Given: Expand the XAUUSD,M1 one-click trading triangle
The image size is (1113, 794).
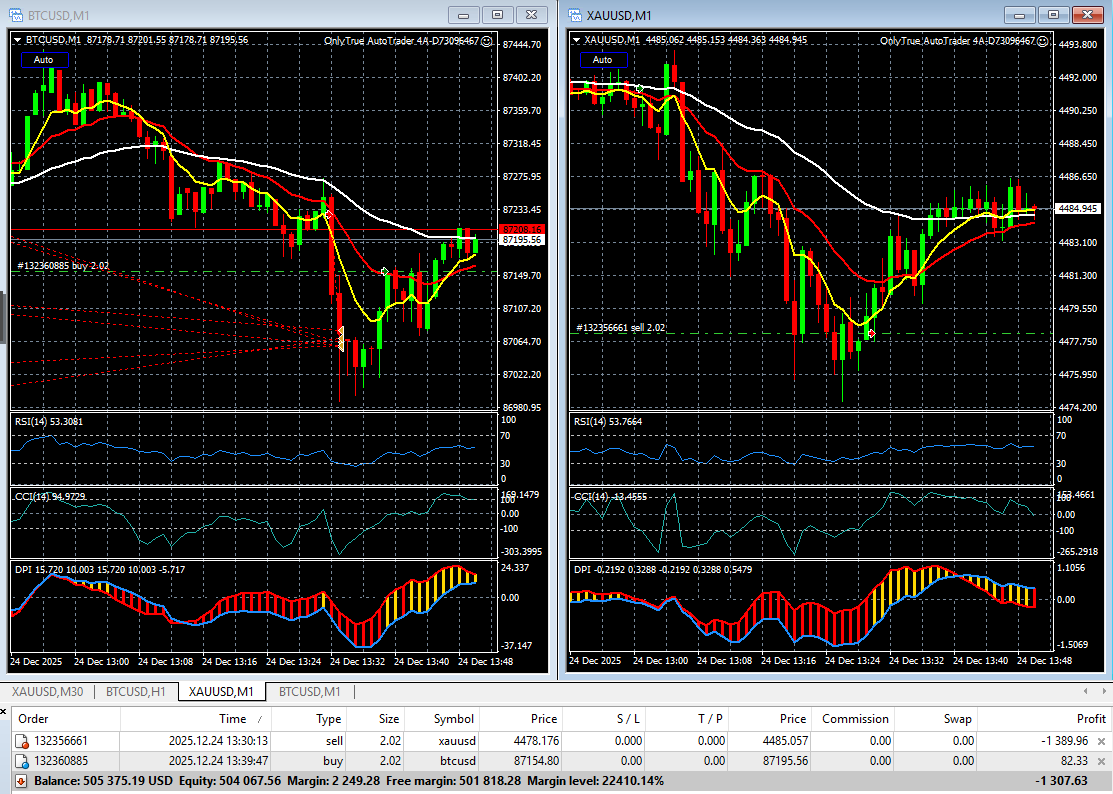Looking at the screenshot, I should tap(577, 40).
